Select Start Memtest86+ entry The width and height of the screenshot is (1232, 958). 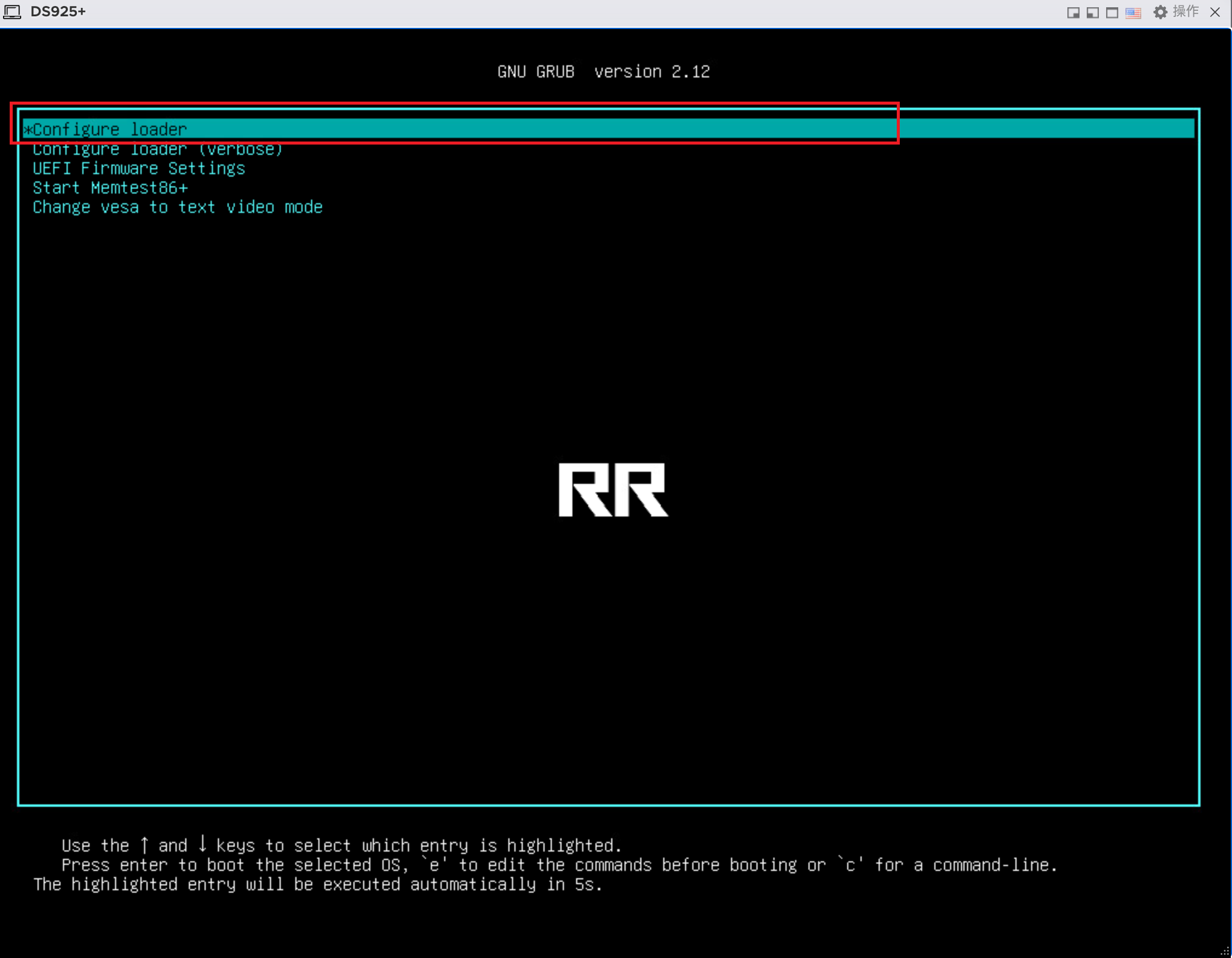(x=110, y=188)
